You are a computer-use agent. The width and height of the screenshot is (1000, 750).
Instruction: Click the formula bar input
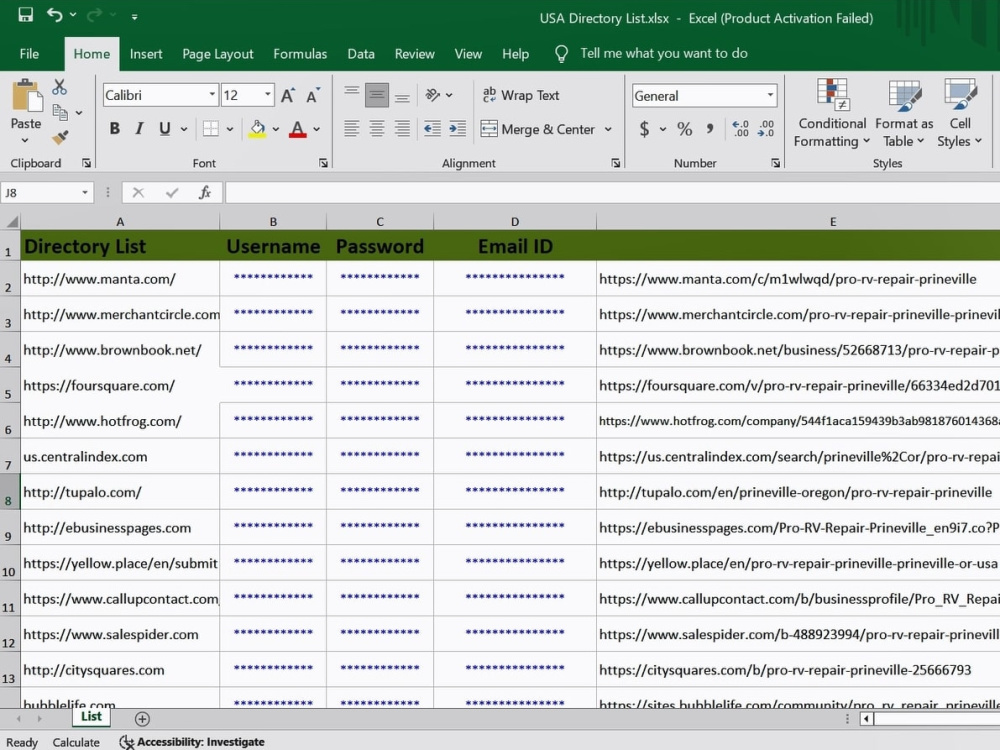(x=612, y=193)
